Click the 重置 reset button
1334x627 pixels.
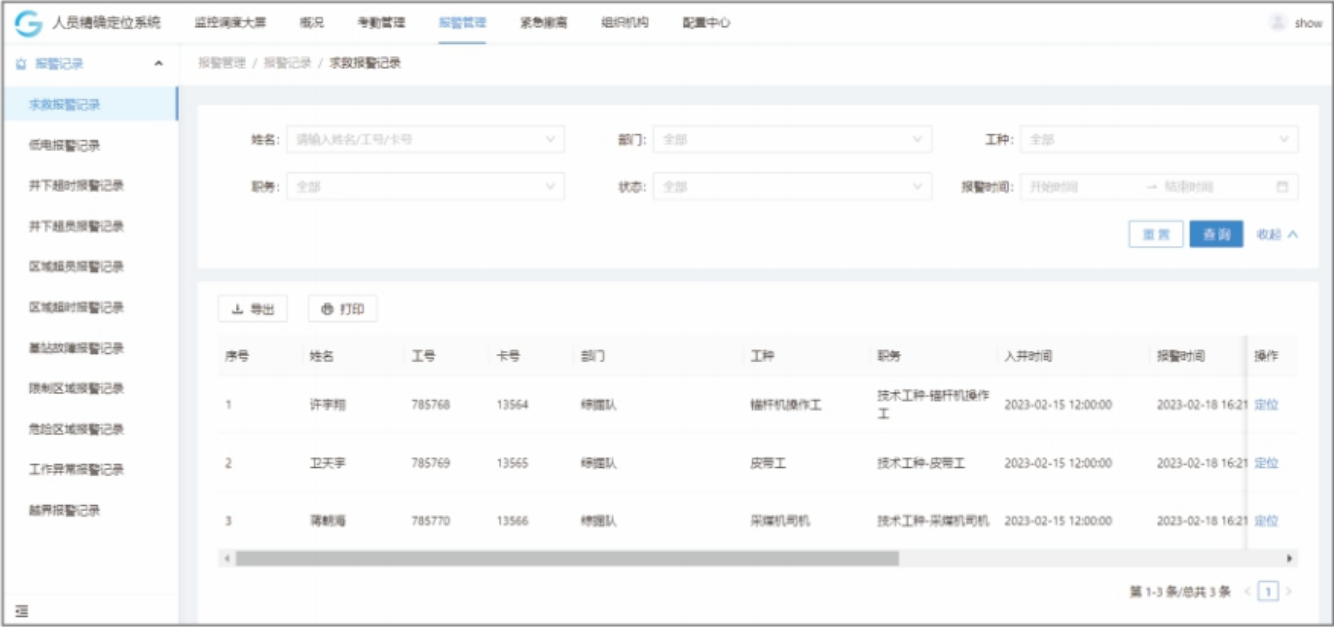click(1156, 234)
